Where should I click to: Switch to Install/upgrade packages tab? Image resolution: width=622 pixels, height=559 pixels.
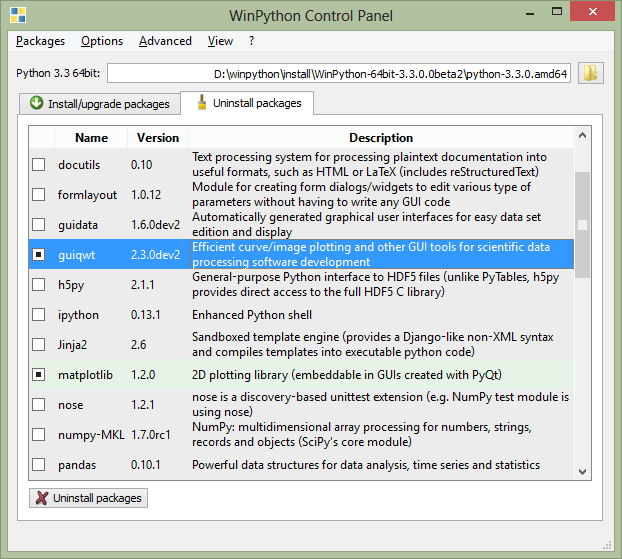[100, 104]
